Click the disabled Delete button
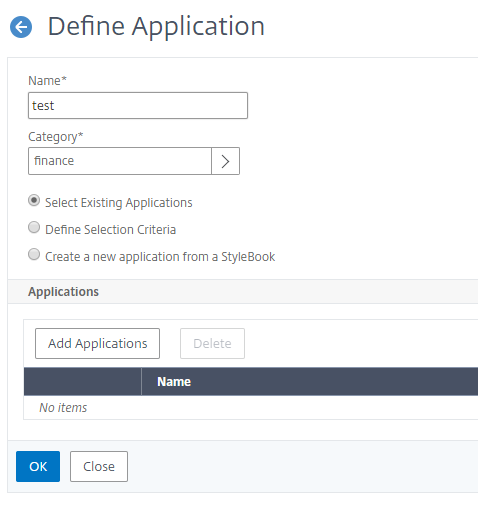Image resolution: width=478 pixels, height=530 pixels. [212, 343]
